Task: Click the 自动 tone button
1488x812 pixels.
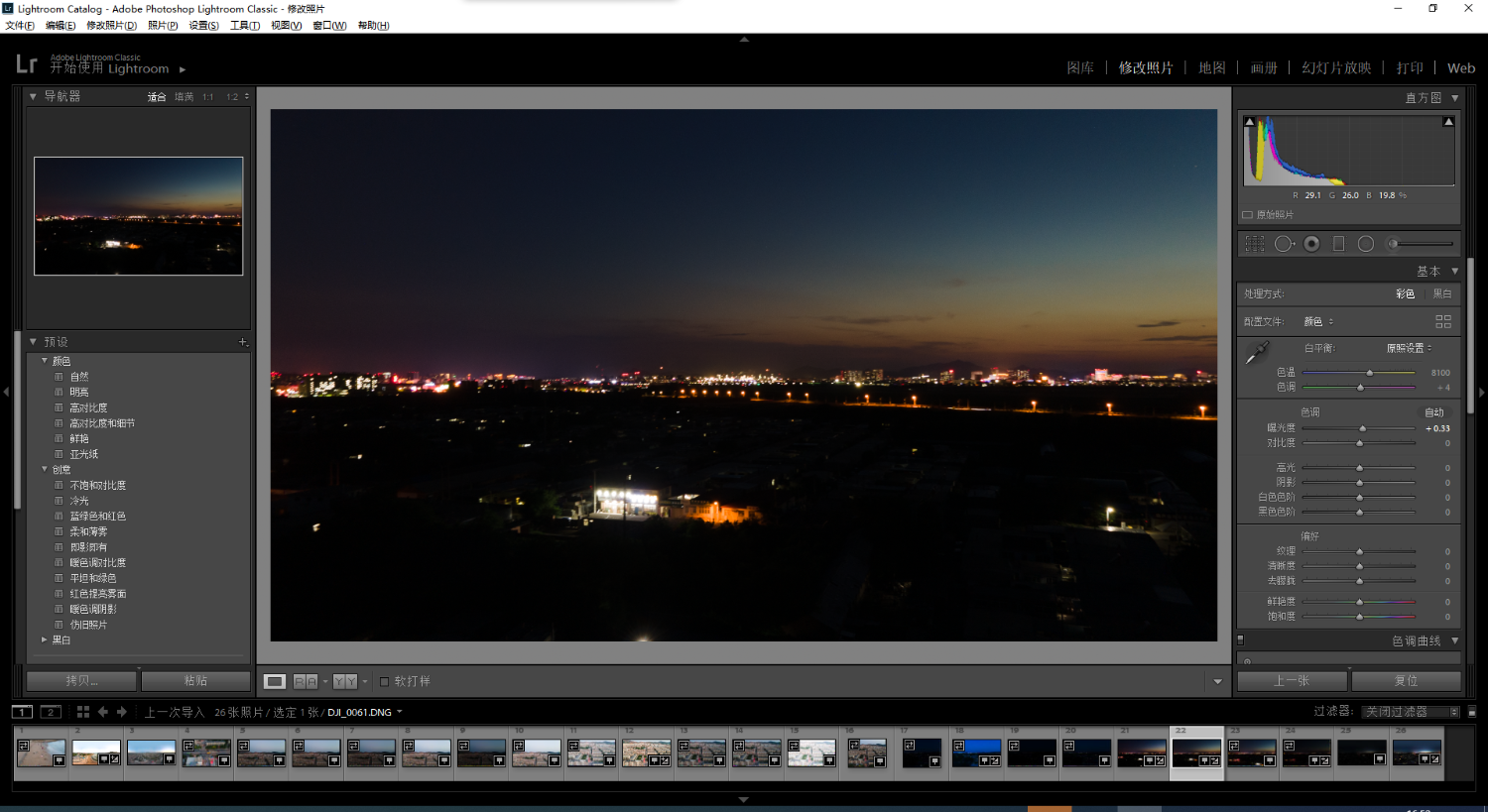Action: pos(1434,412)
